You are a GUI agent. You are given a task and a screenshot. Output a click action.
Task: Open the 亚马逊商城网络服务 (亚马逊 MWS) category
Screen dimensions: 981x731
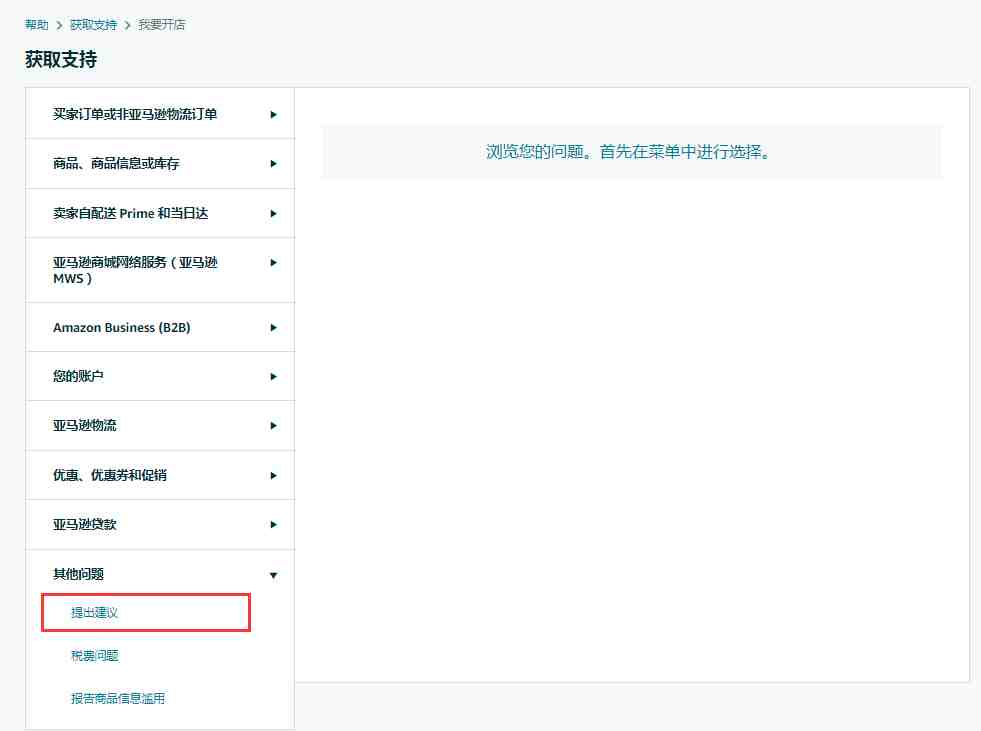click(135, 270)
